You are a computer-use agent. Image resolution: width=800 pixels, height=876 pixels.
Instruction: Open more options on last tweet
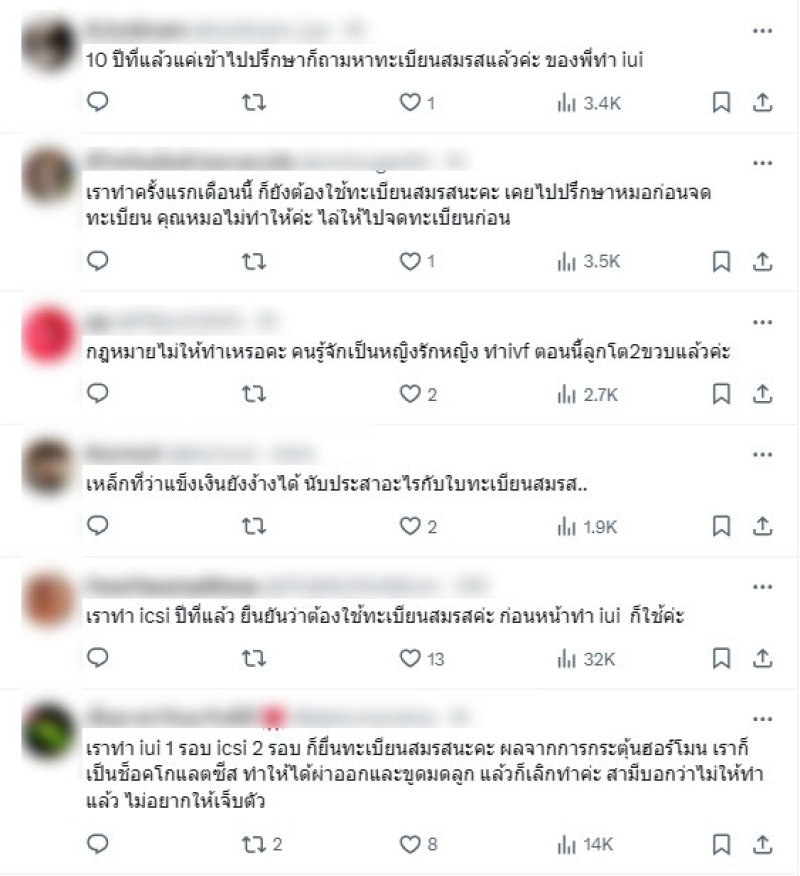pyautogui.click(x=763, y=719)
